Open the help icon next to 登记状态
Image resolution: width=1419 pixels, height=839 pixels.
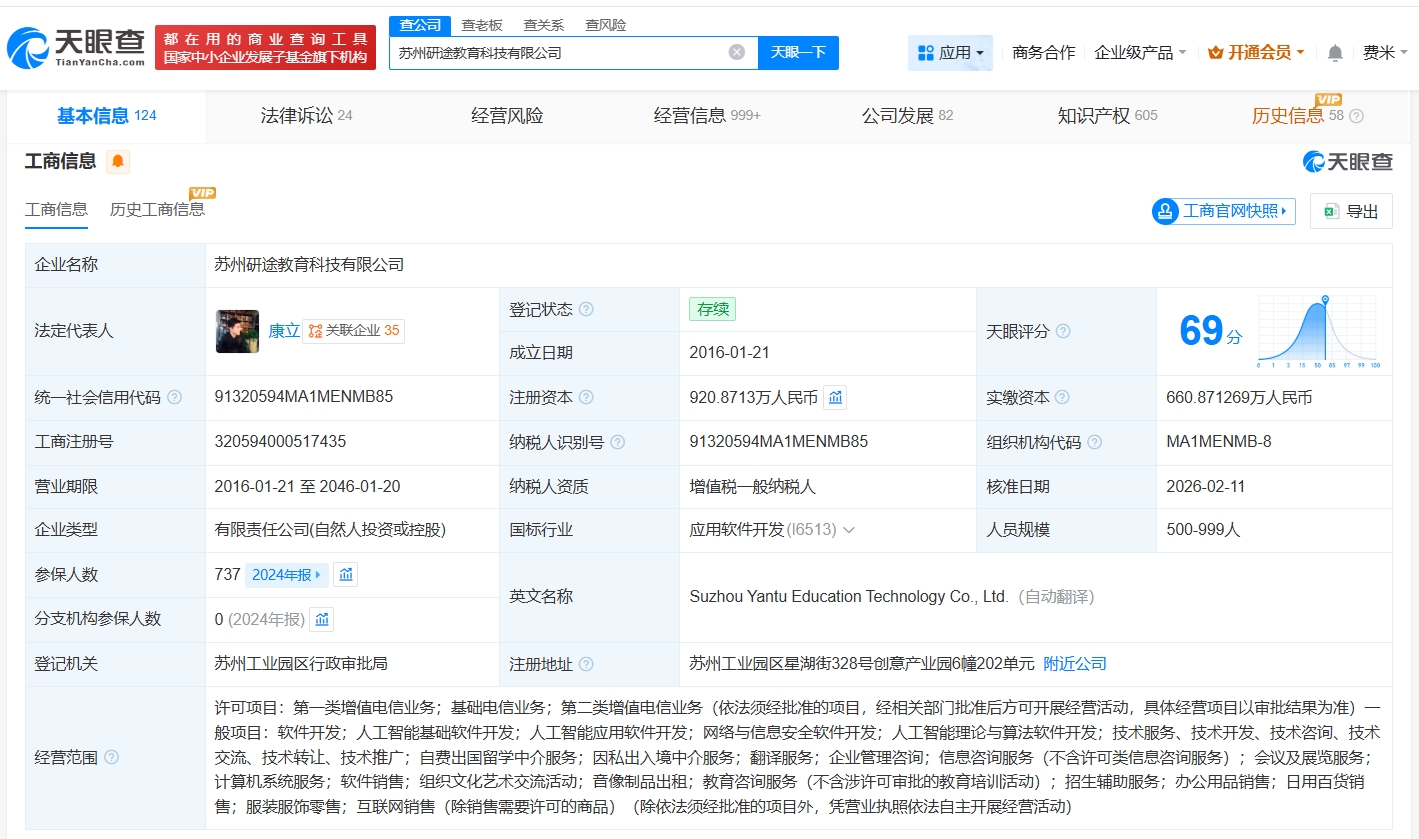pos(586,309)
